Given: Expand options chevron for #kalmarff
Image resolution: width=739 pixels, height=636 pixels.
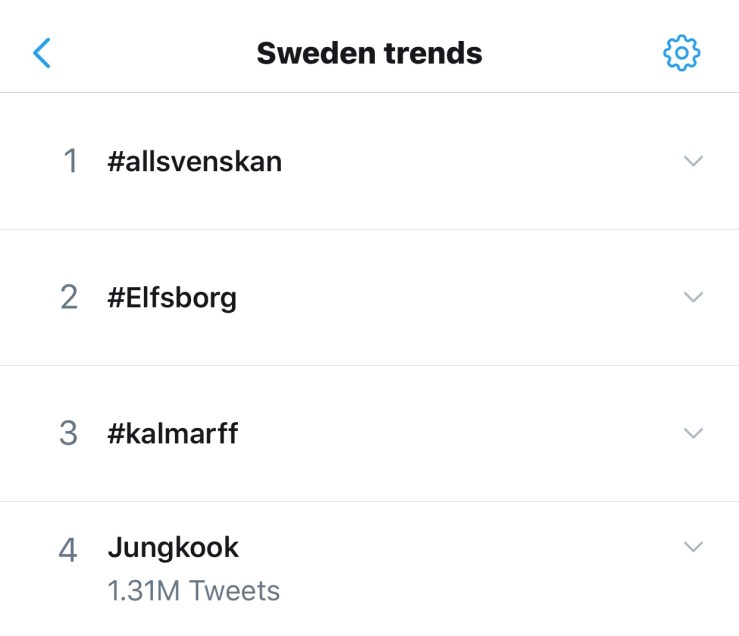Looking at the screenshot, I should (693, 433).
